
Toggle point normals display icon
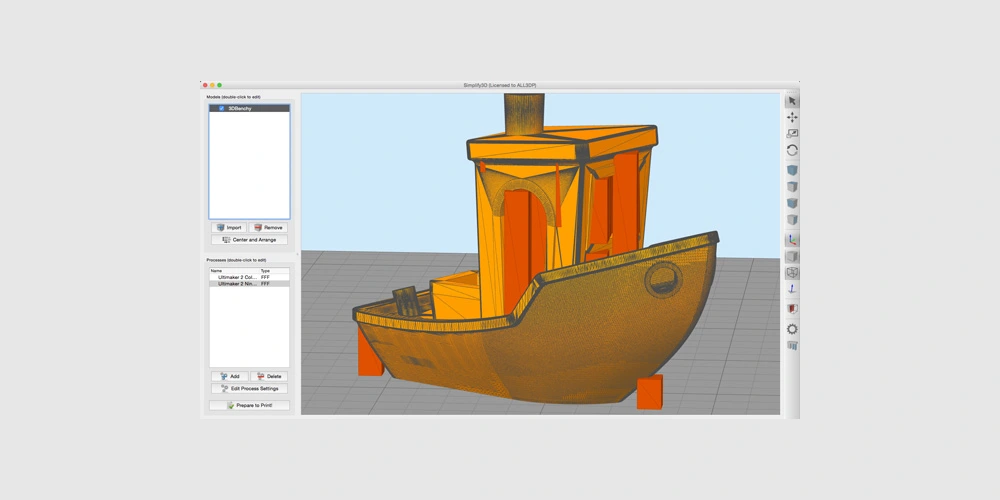pos(792,290)
